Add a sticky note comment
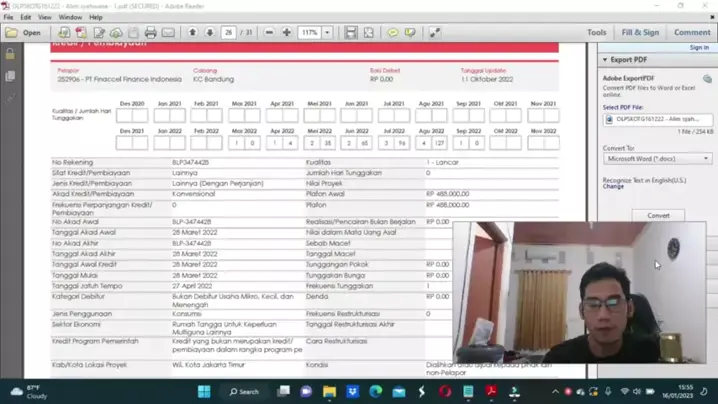Screen dimensions: 718x404 pos(393,33)
